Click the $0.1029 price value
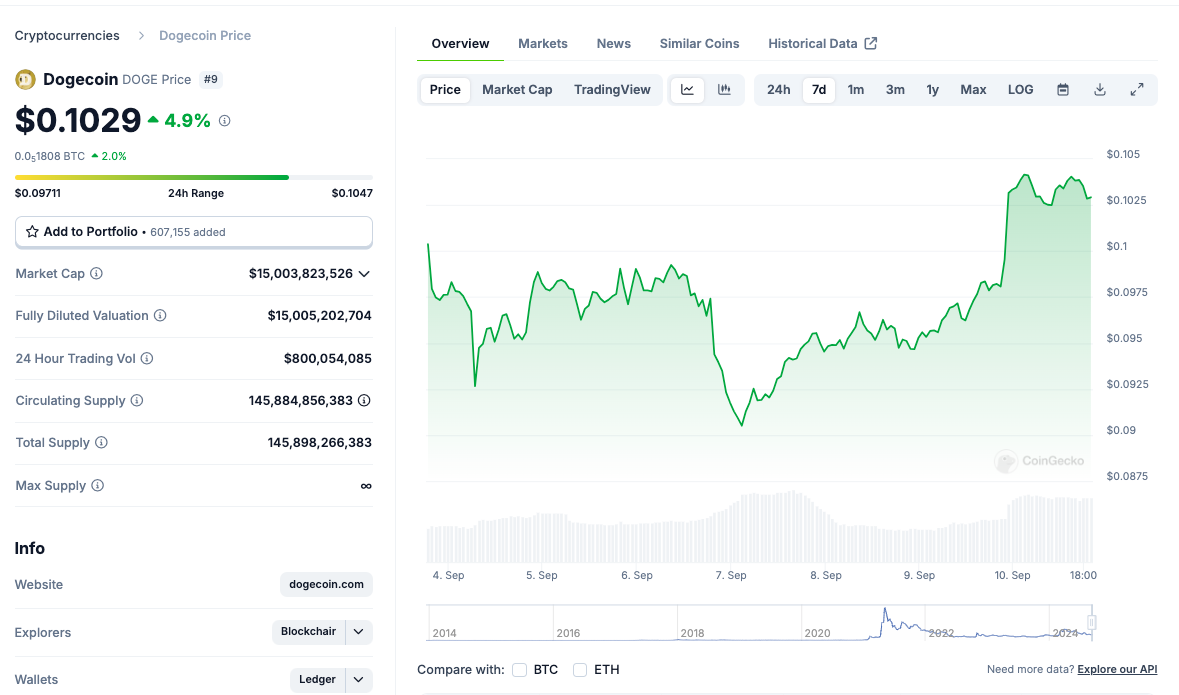This screenshot has width=1179, height=695. tap(78, 120)
